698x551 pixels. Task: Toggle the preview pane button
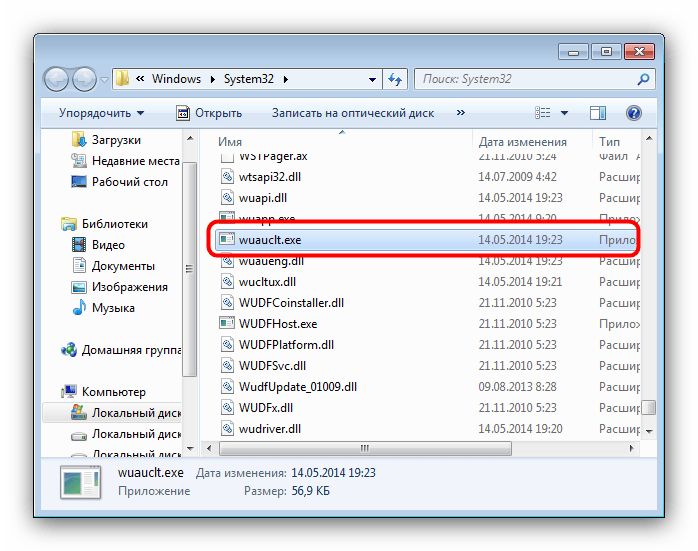(x=598, y=113)
